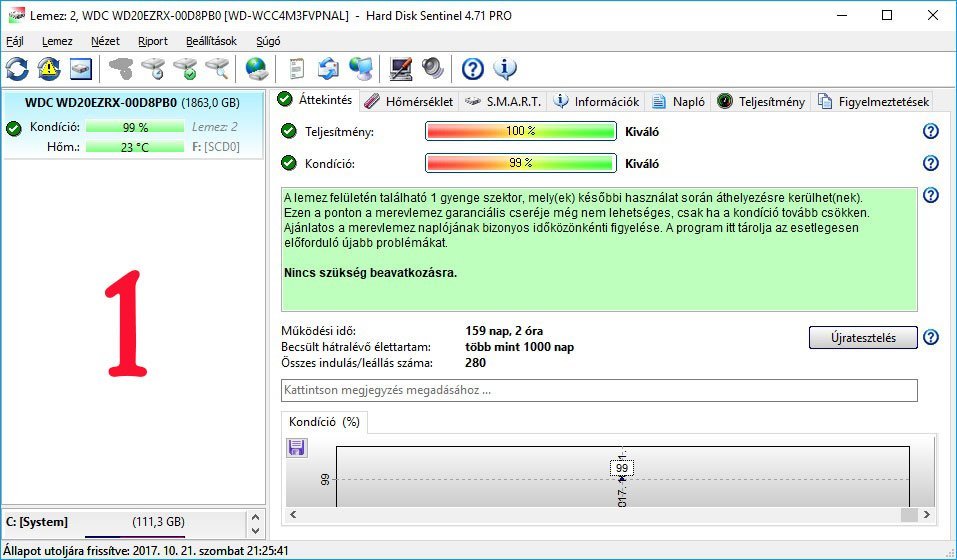Click the Állapot utoljára frissítve status bar text
Viewport: 957px width, 560px height.
146,550
